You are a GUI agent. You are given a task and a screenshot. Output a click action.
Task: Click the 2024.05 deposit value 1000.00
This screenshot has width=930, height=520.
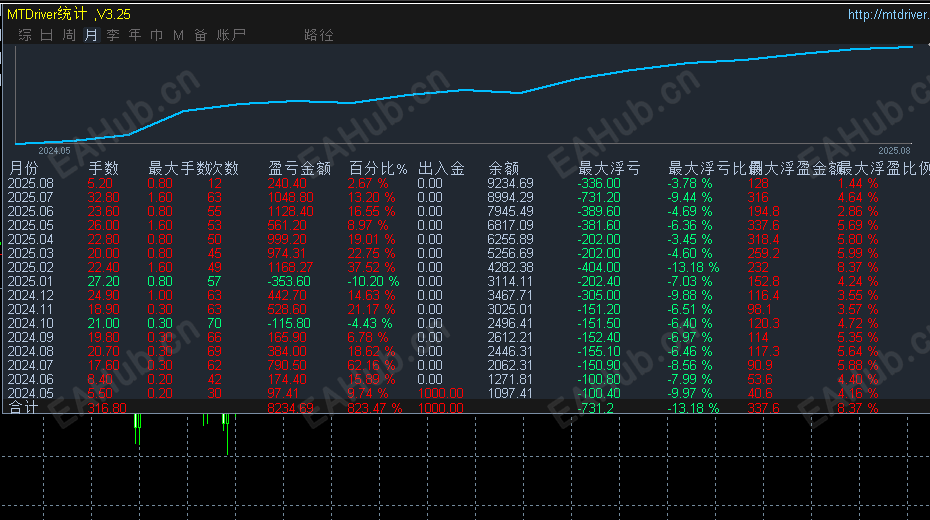pyautogui.click(x=441, y=393)
